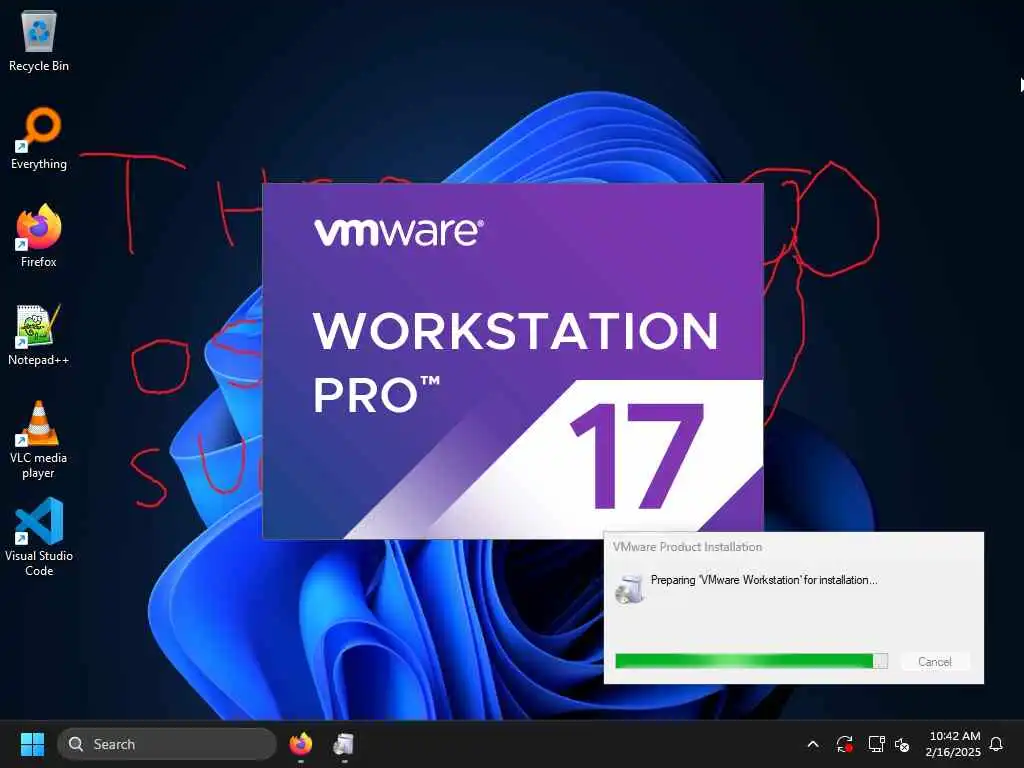The image size is (1024, 768).
Task: Open Firefox from the taskbar
Action: pyautogui.click(x=300, y=744)
